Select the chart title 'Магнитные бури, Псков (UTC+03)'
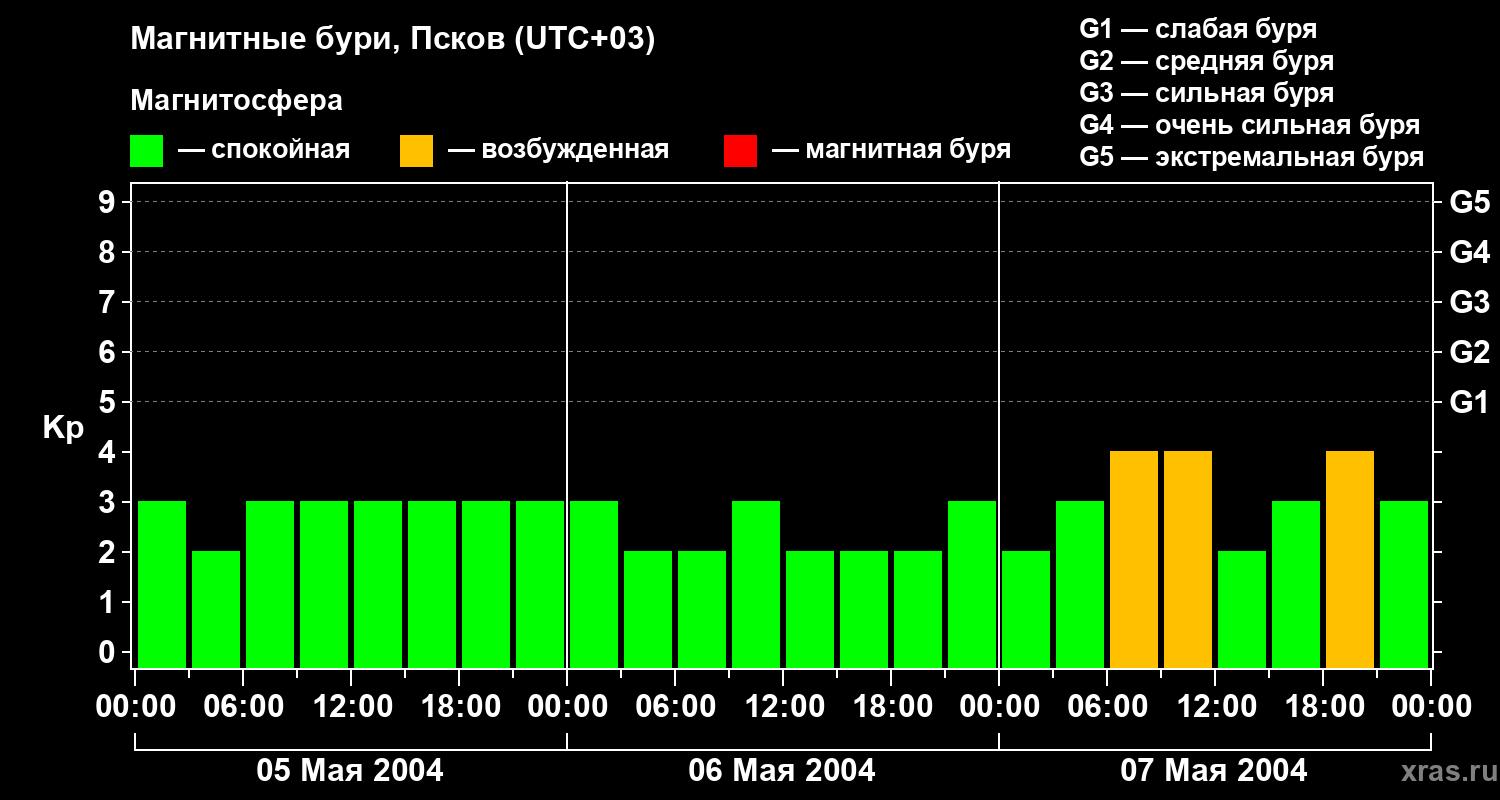Image resolution: width=1500 pixels, height=800 pixels. pos(392,40)
